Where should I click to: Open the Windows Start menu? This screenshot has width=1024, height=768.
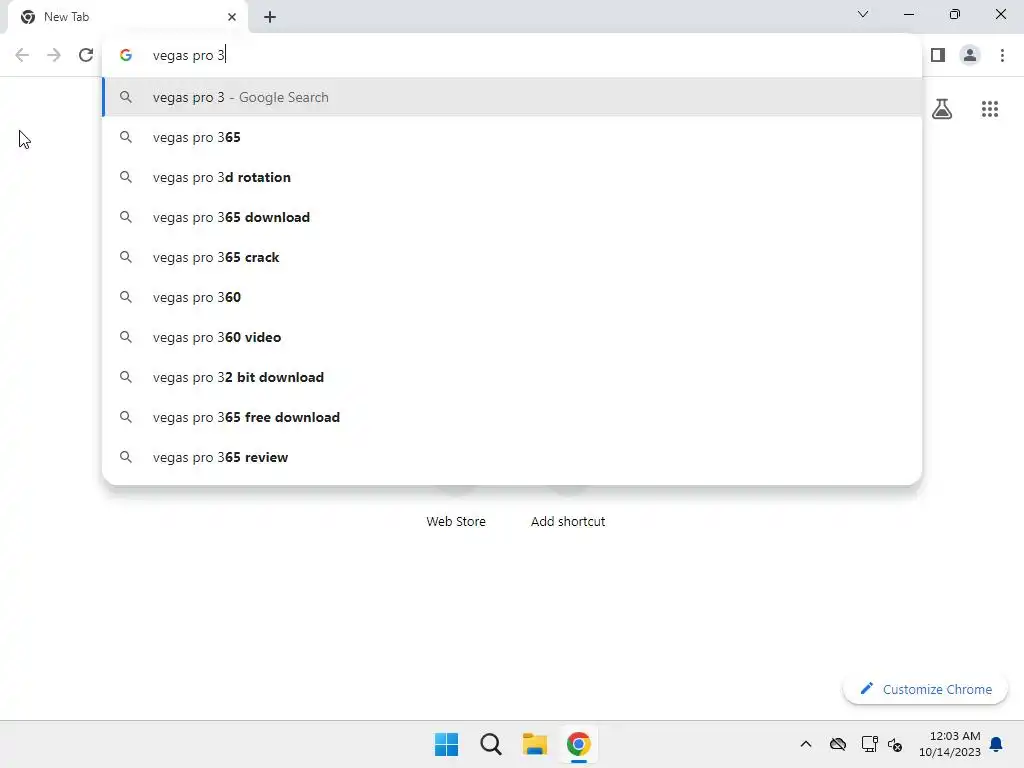[447, 744]
